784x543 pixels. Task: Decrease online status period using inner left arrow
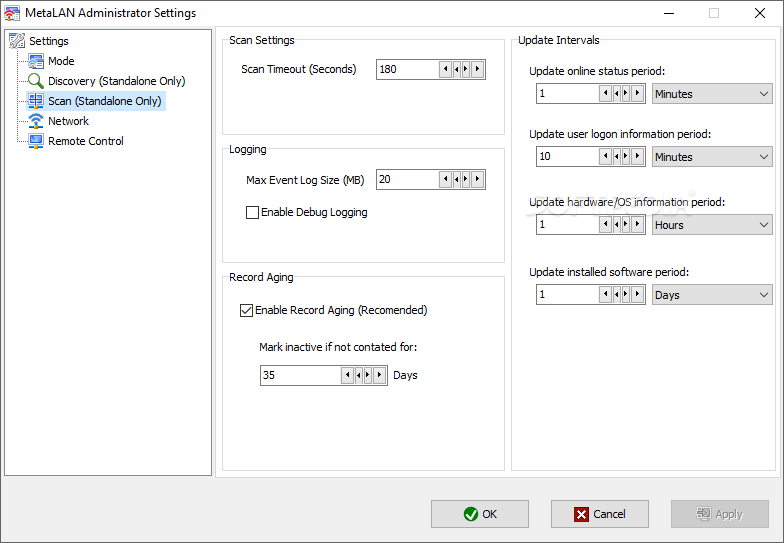[616, 94]
